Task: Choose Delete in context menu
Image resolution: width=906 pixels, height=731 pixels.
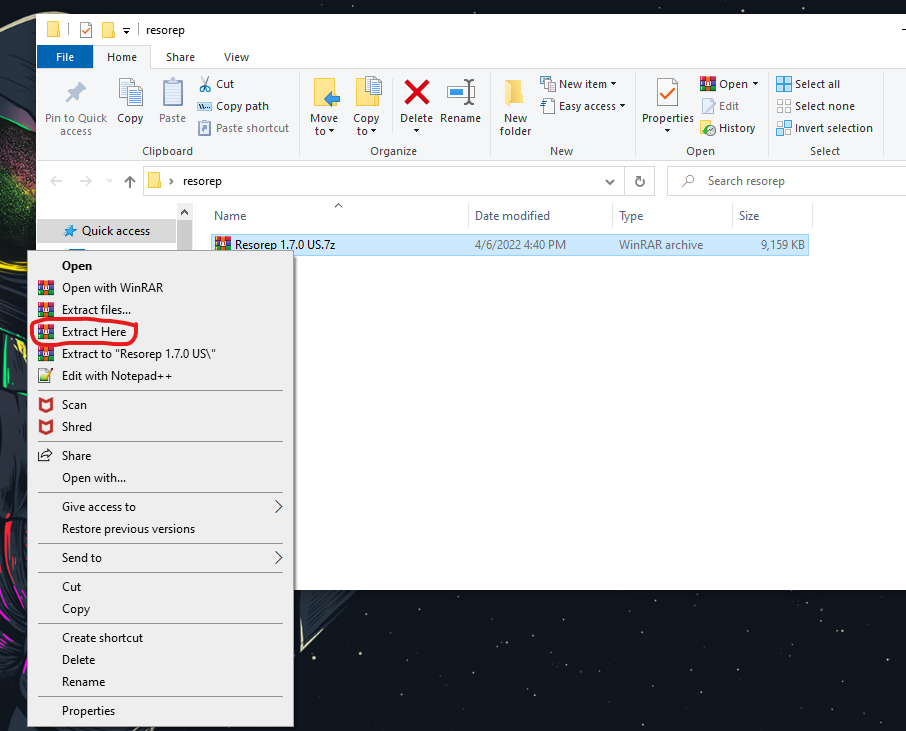Action: click(x=161, y=660)
